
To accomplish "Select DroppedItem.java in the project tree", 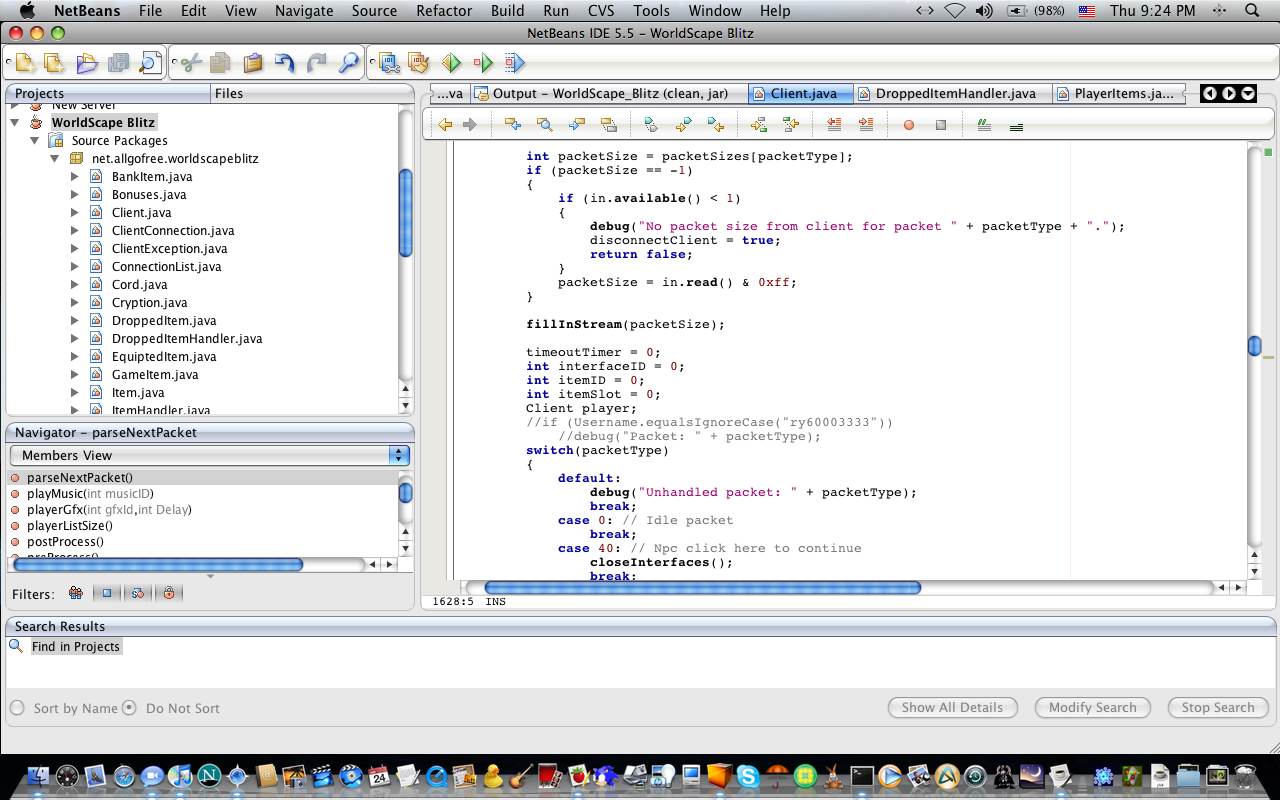I will 164,320.
